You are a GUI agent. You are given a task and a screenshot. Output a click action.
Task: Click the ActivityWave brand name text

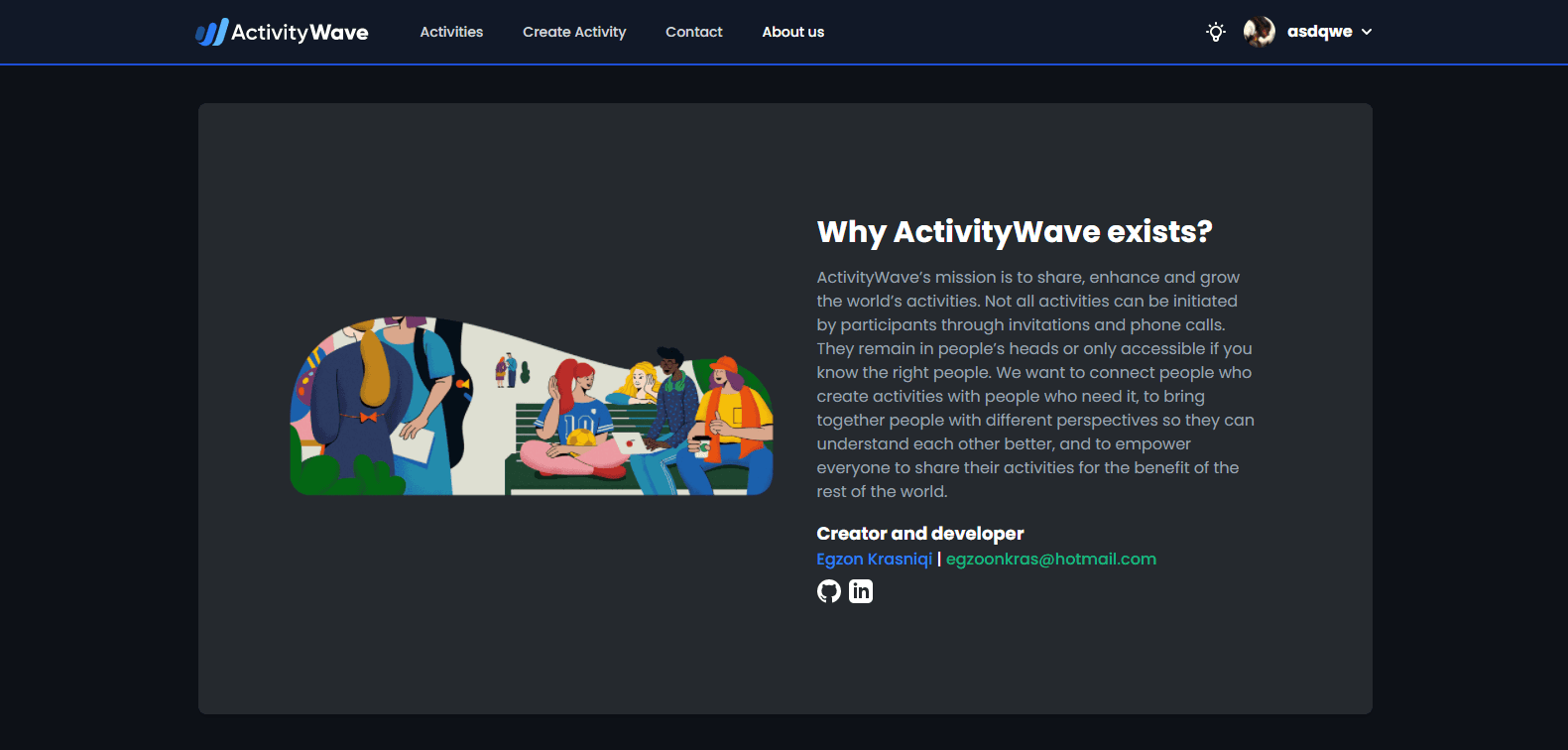[x=300, y=32]
